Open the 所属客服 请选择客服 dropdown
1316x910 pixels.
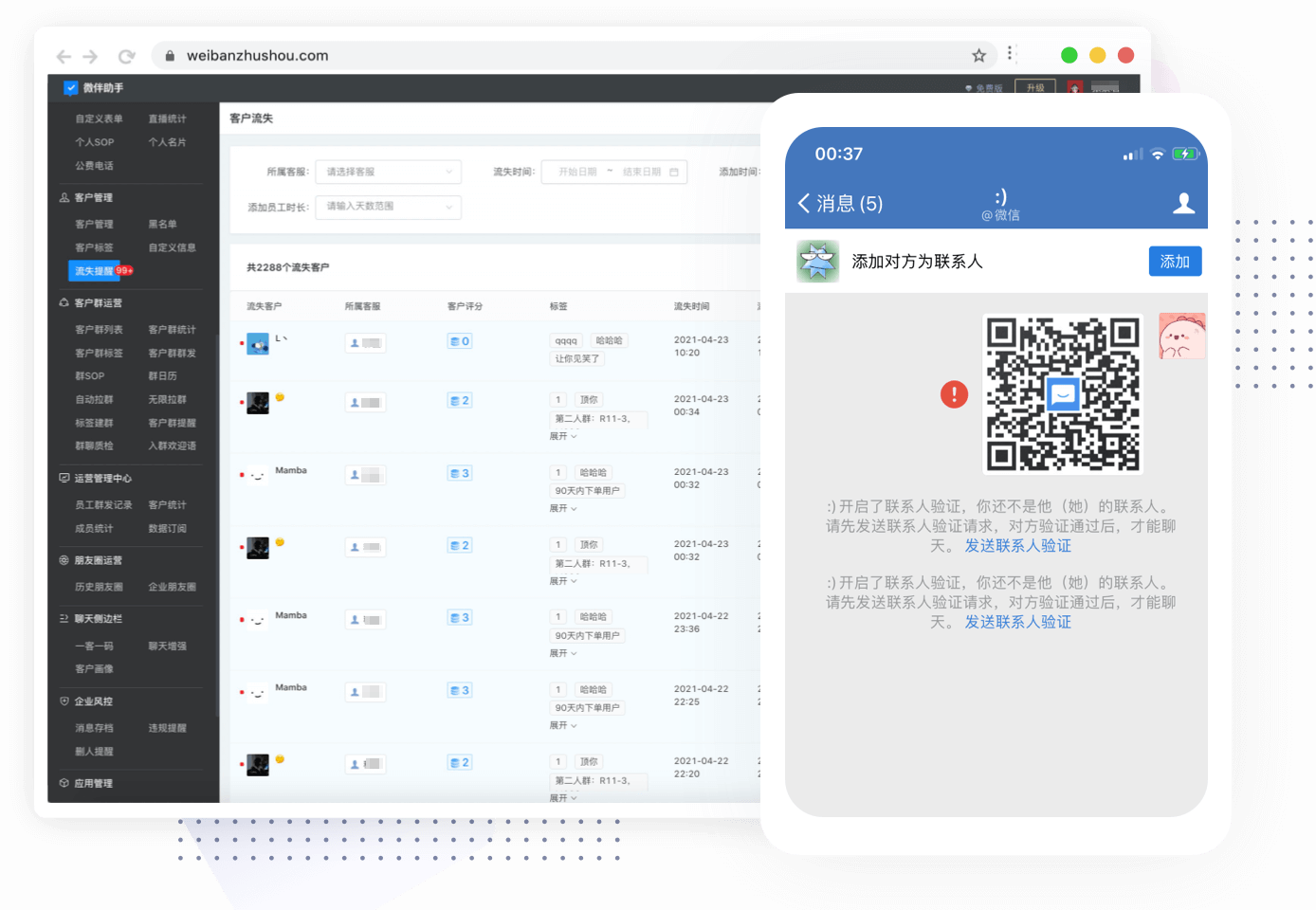click(389, 172)
